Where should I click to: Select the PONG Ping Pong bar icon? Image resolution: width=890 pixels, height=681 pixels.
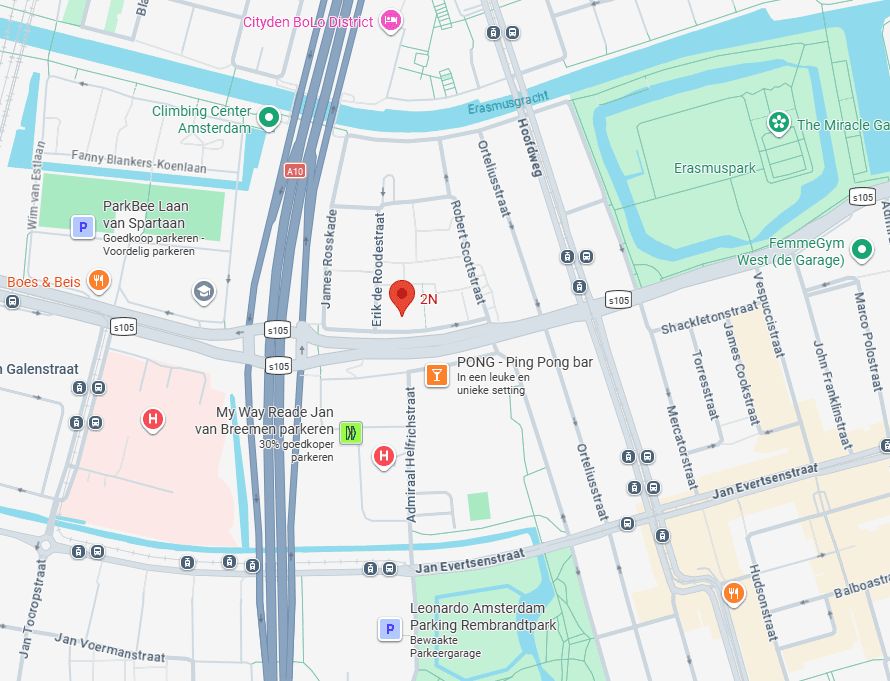click(436, 375)
